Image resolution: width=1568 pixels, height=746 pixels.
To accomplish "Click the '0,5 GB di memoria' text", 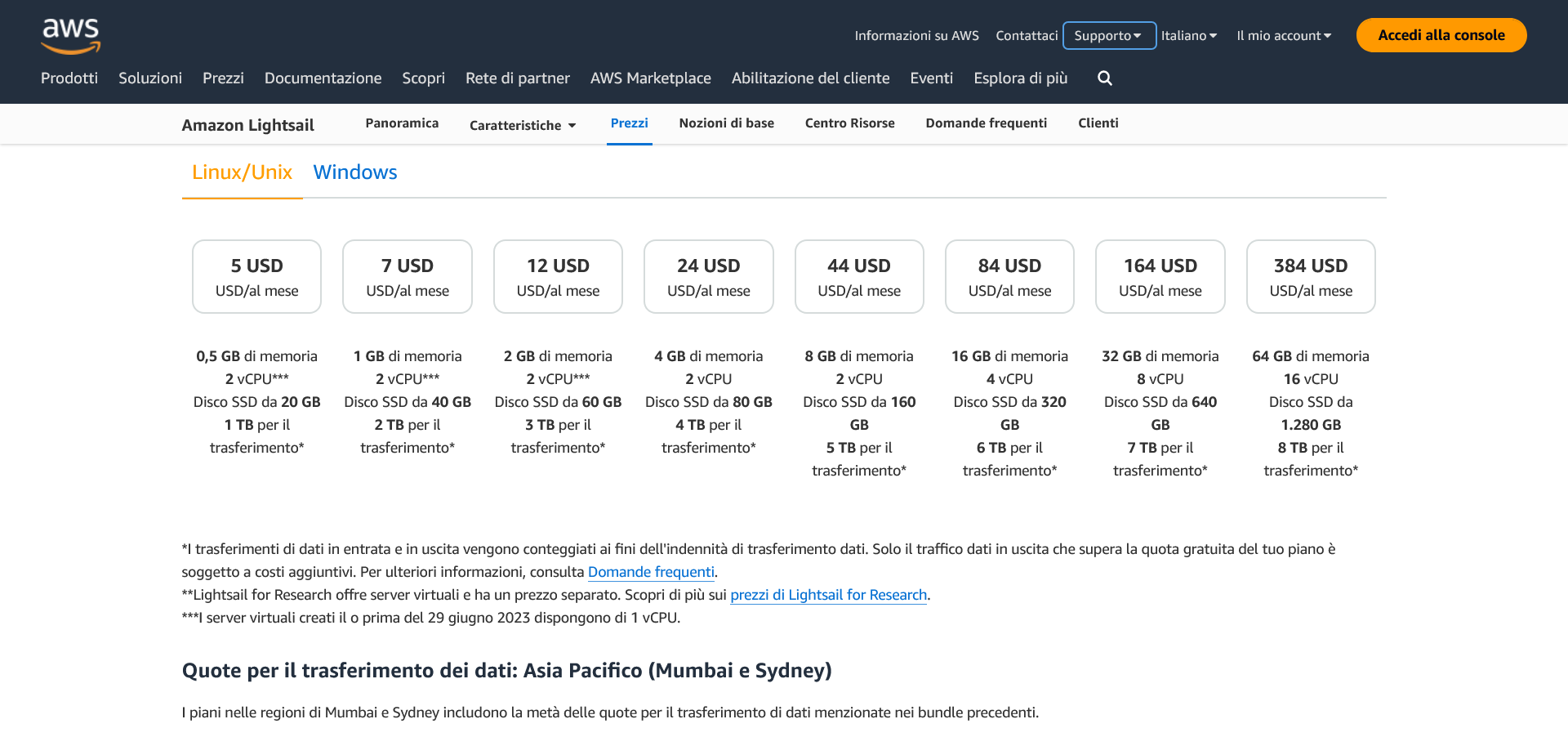I will (256, 356).
